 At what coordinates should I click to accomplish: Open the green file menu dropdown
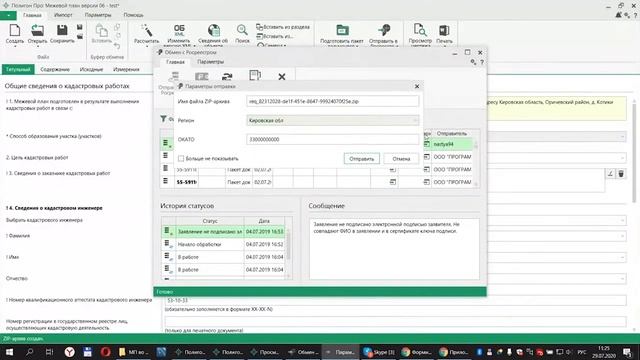tap(8, 15)
